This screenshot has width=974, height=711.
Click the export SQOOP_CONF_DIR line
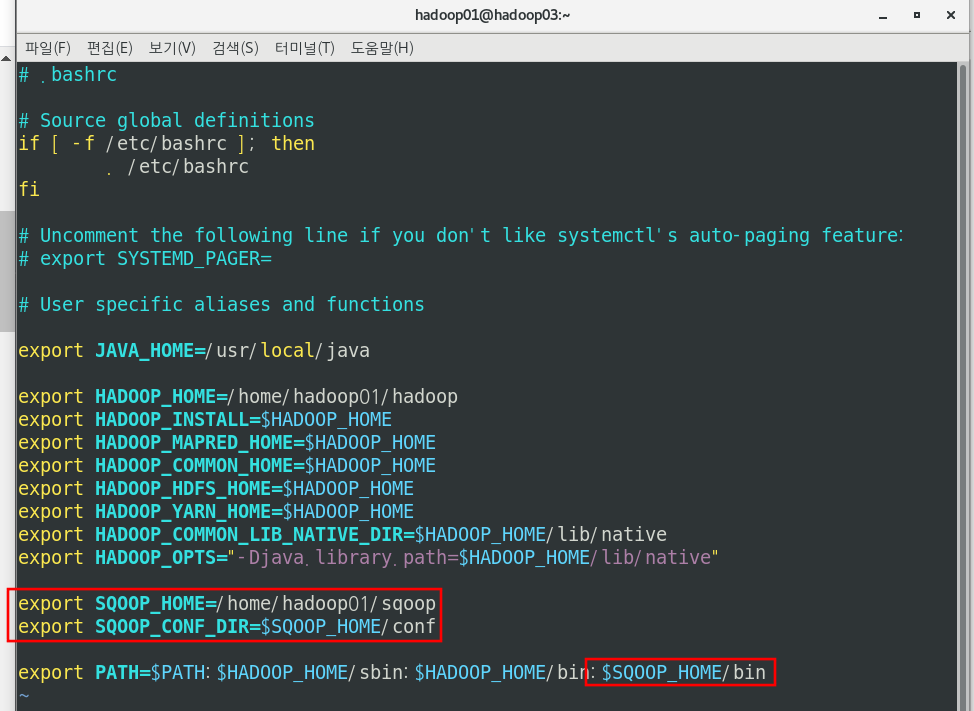pyautogui.click(x=227, y=626)
